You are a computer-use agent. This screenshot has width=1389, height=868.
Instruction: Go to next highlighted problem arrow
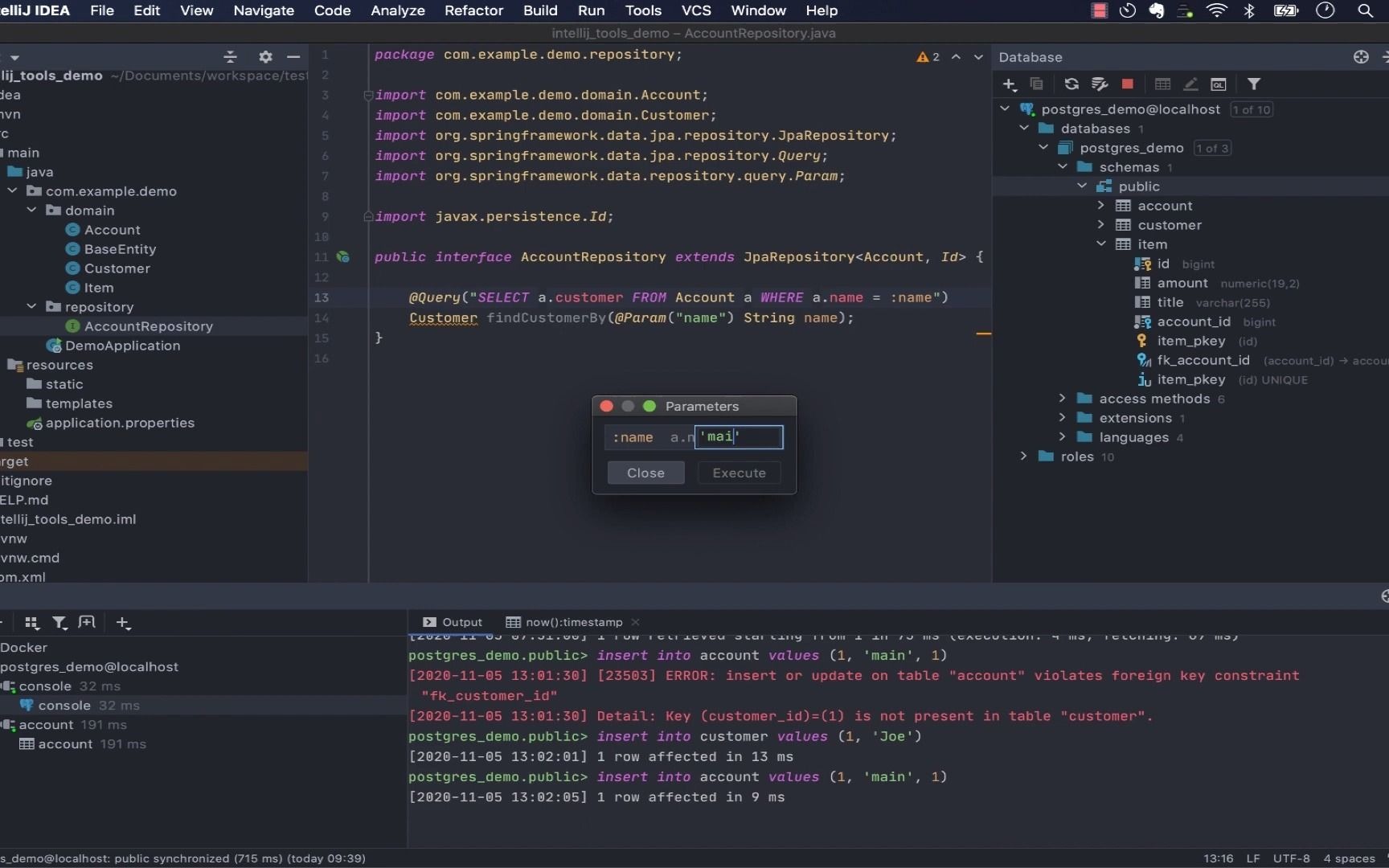[978, 57]
